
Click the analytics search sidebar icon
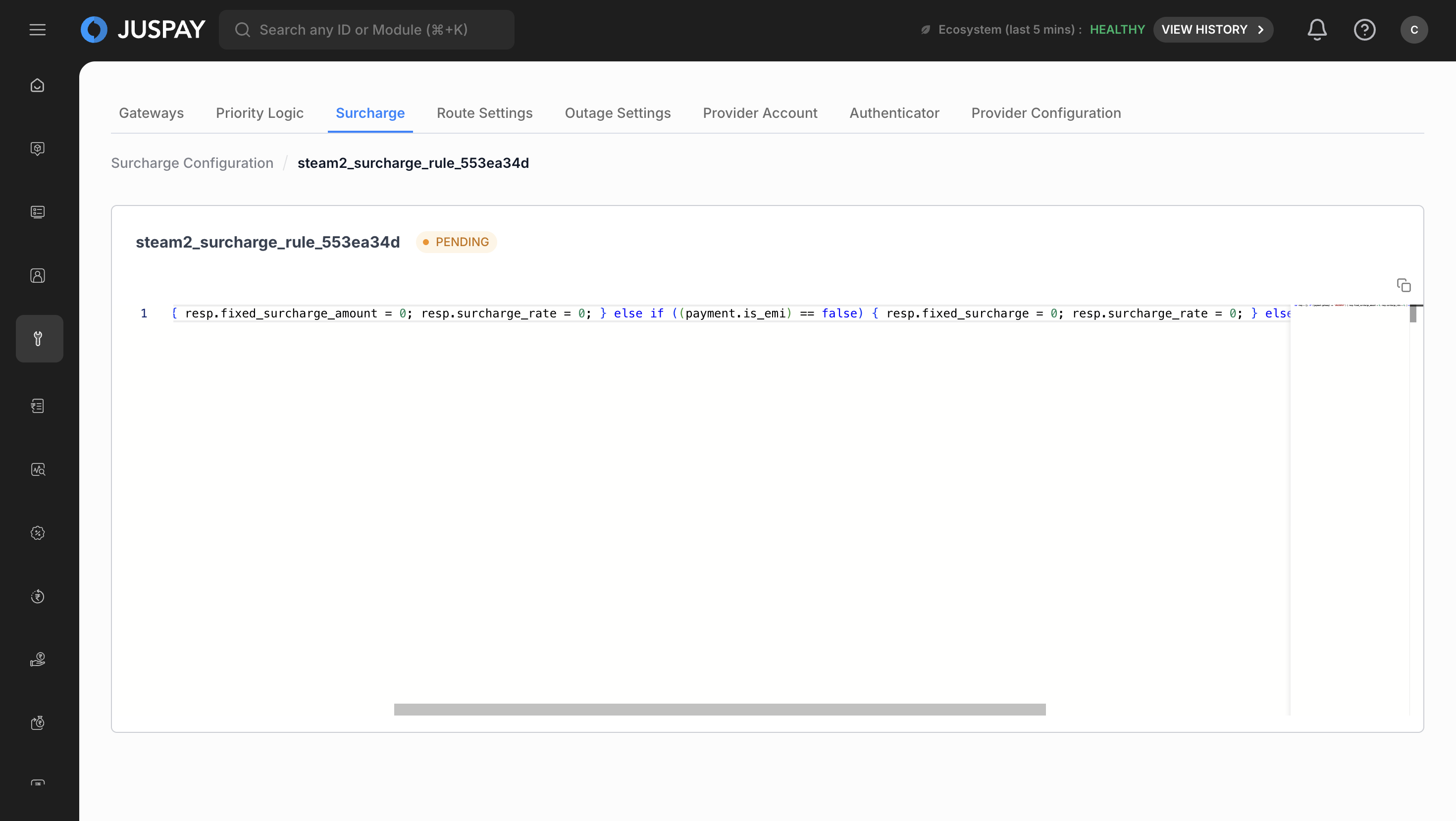point(37,469)
